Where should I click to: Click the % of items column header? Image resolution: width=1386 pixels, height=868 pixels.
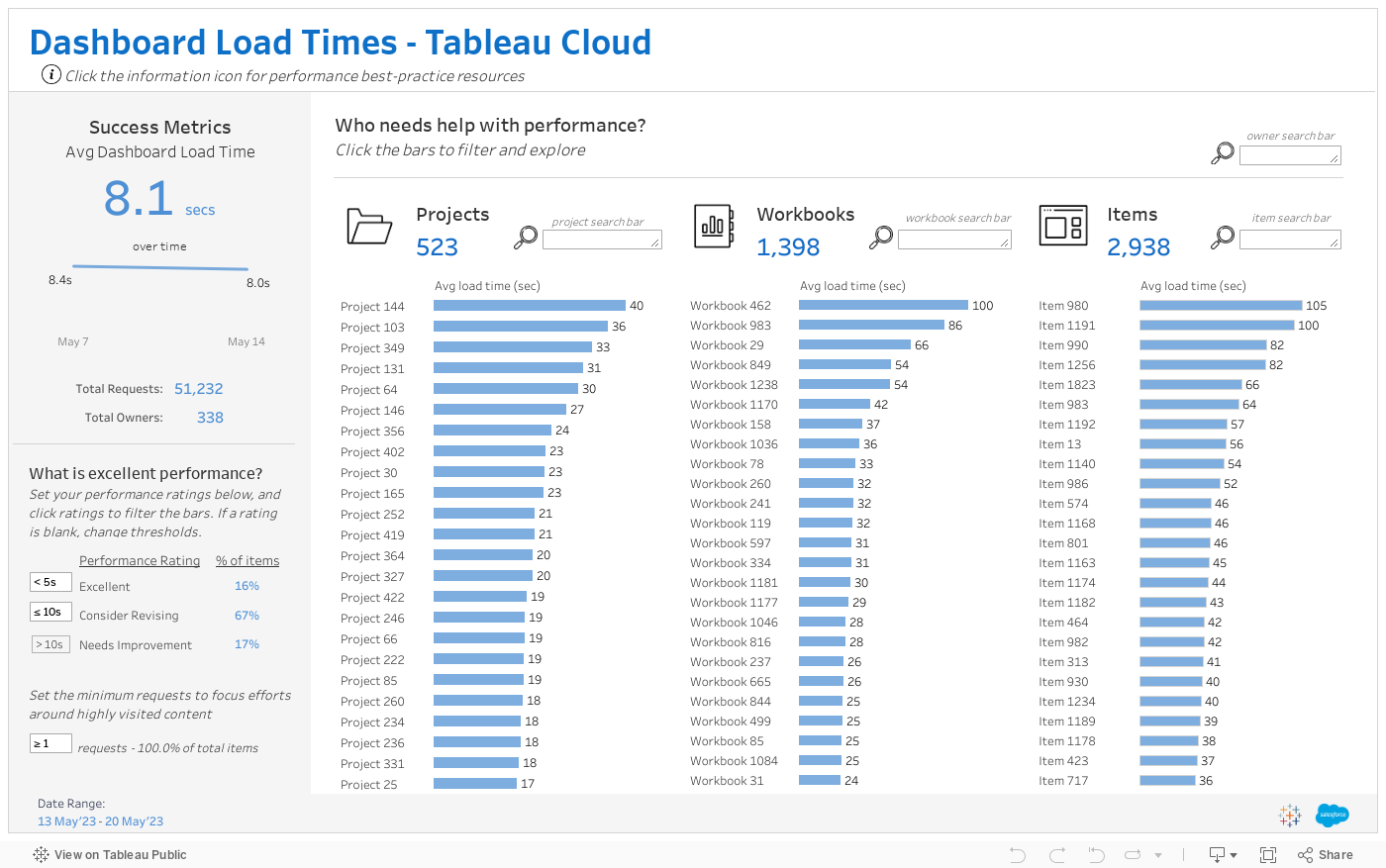[247, 560]
